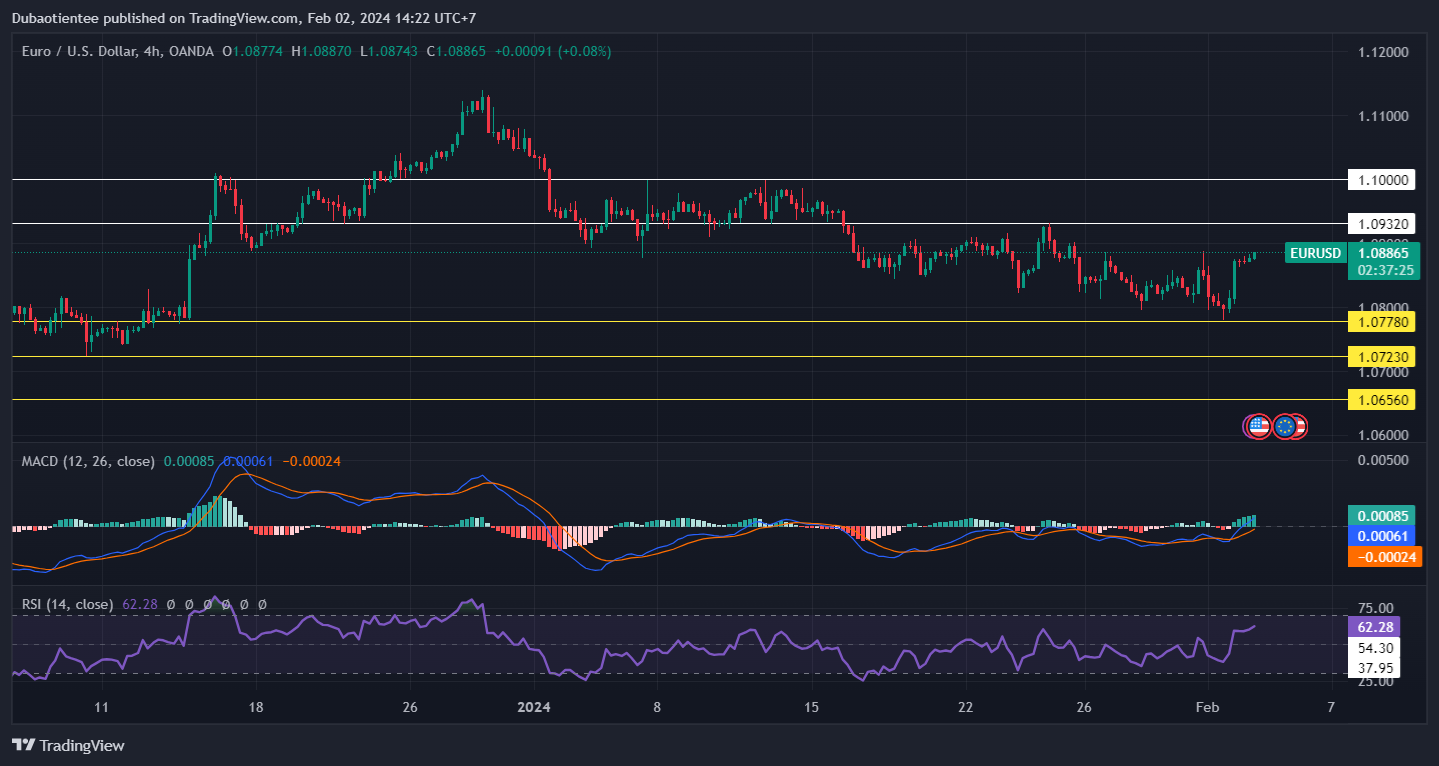
Task: Select the 1.06560 horizontal line price label
Action: coord(1382,399)
